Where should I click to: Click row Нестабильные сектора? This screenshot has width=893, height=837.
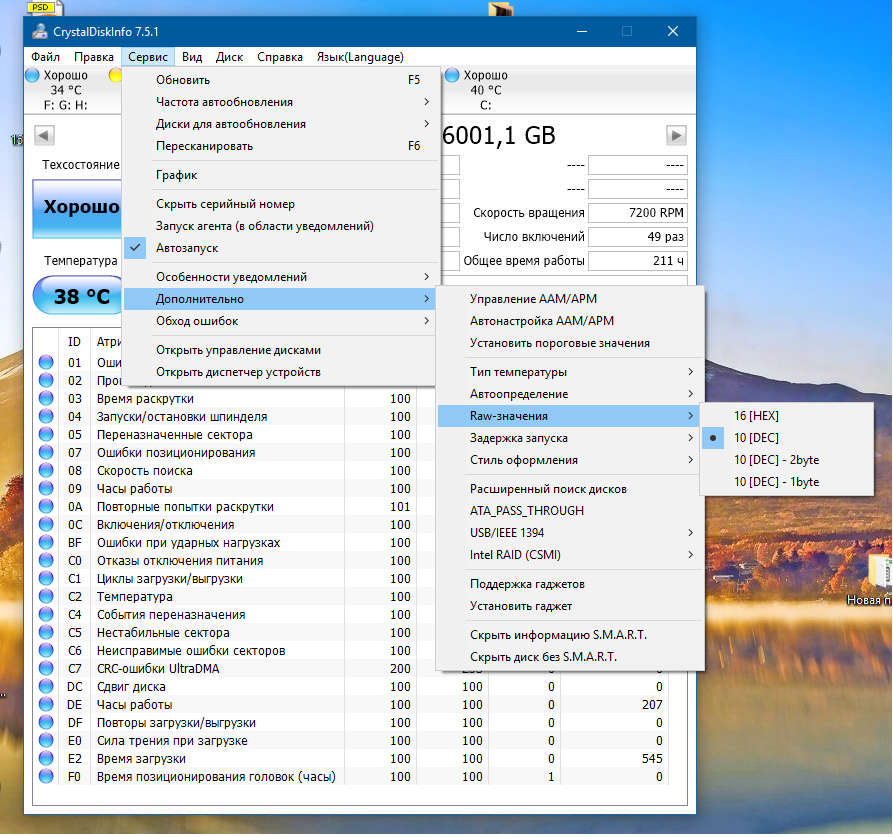234,633
